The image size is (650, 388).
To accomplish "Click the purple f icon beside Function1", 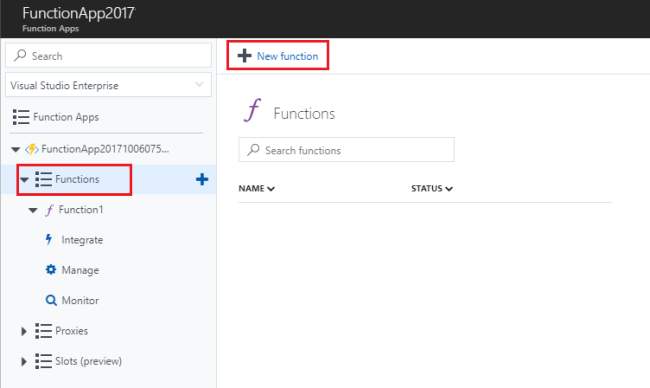I will point(49,210).
